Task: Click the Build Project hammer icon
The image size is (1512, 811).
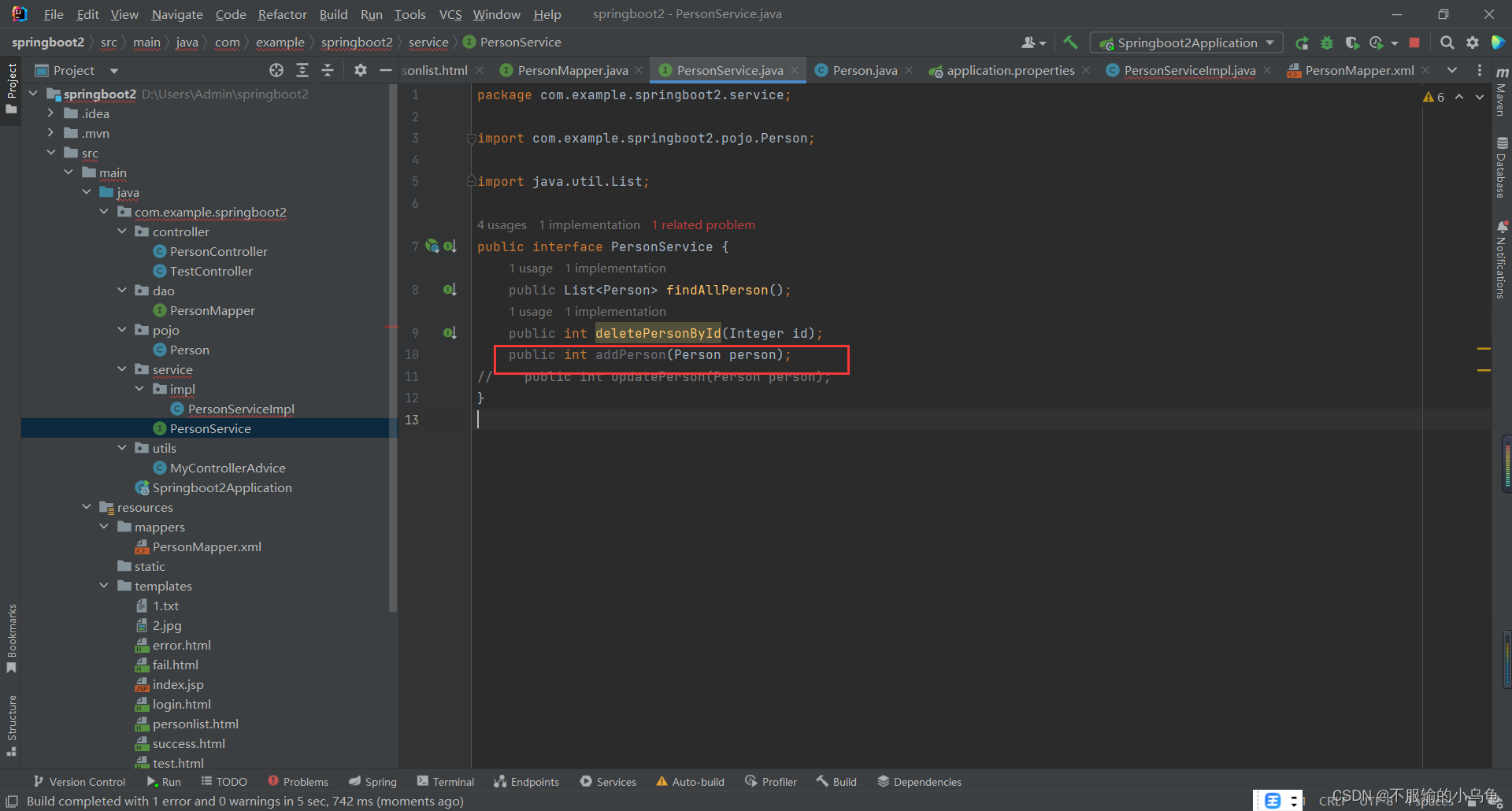Action: 1070,43
